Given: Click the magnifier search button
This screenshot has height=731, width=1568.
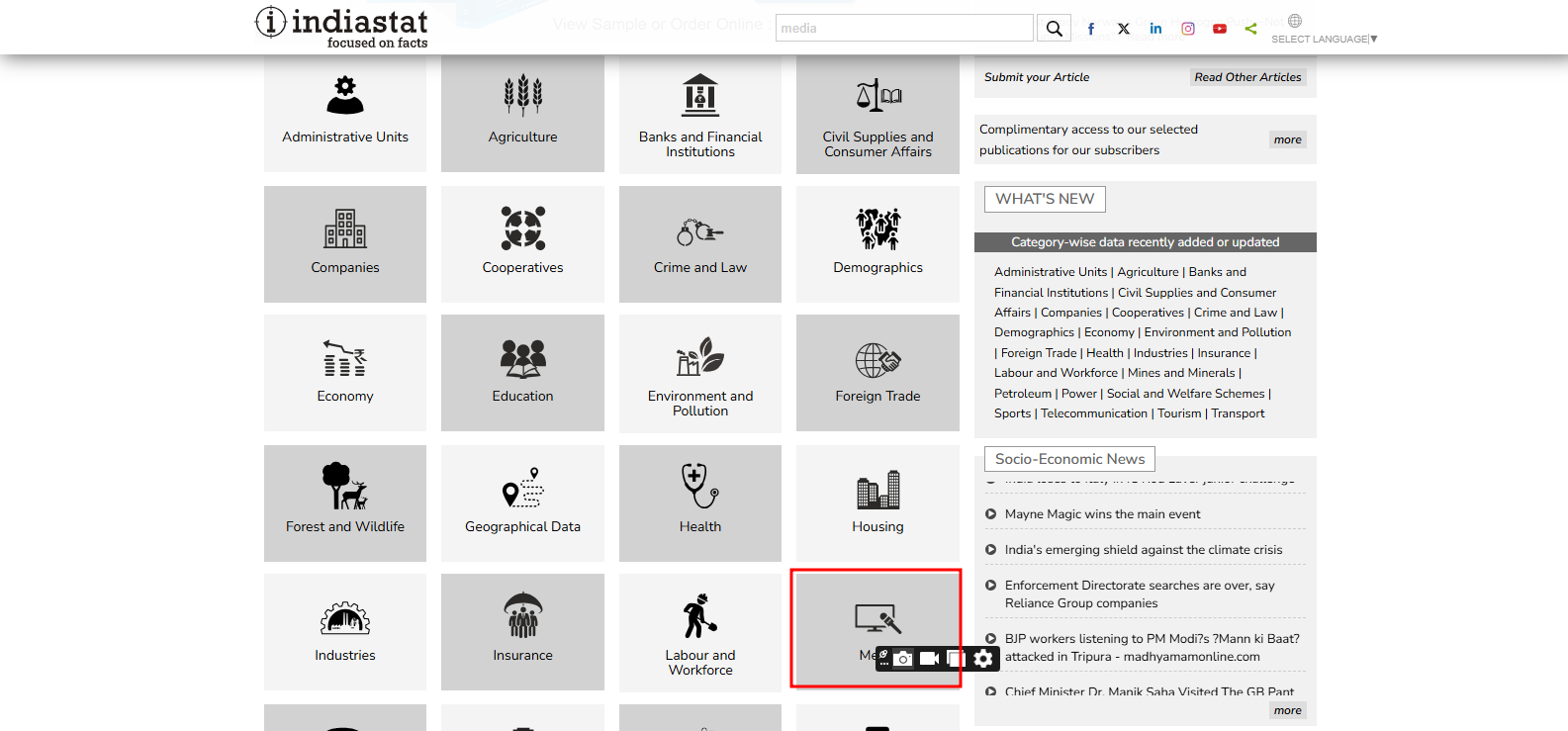Looking at the screenshot, I should 1055,29.
